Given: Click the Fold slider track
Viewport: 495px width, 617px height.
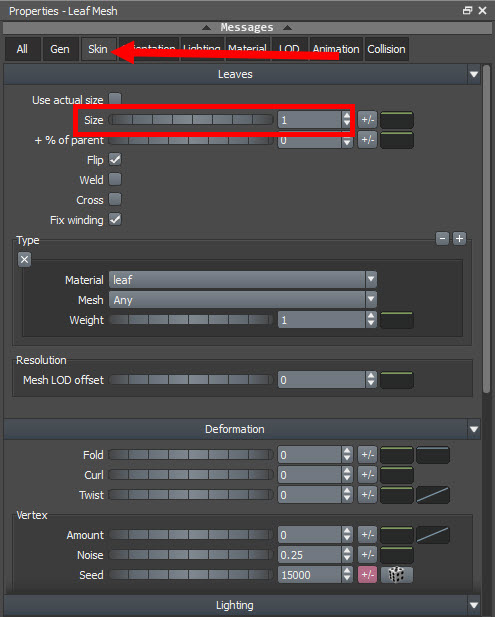Looking at the screenshot, I should tap(191, 455).
